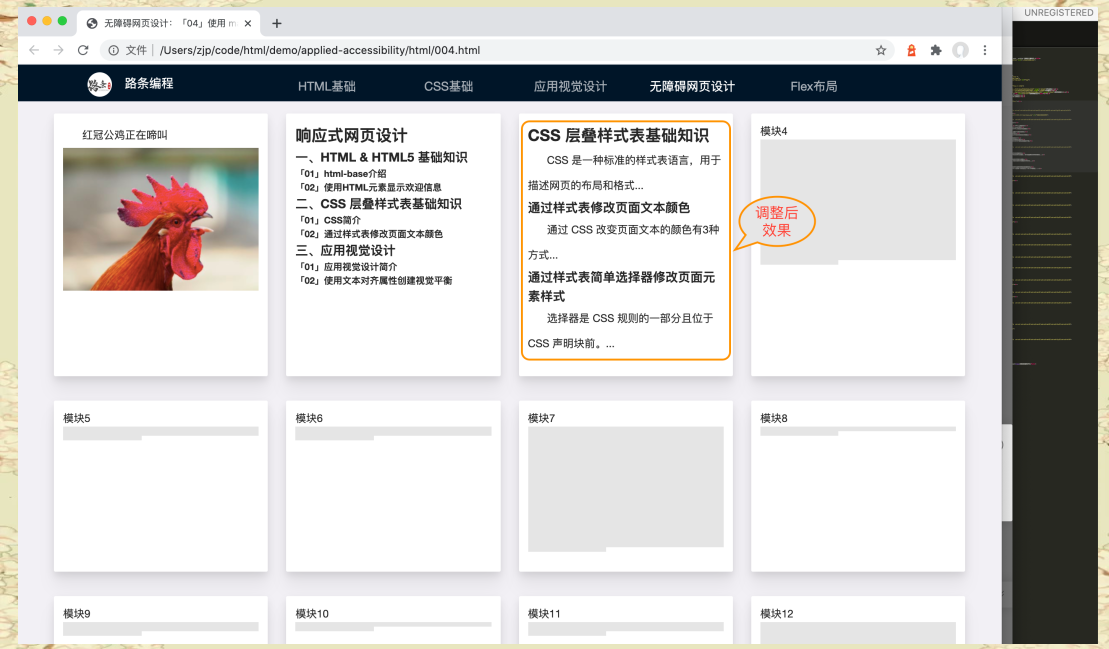Click the 模块7 label
This screenshot has height=649, width=1109.
pos(541,418)
